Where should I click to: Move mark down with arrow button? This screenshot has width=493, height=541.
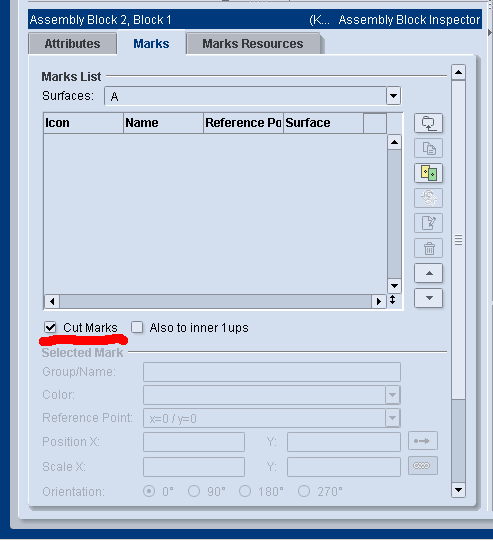coord(428,298)
